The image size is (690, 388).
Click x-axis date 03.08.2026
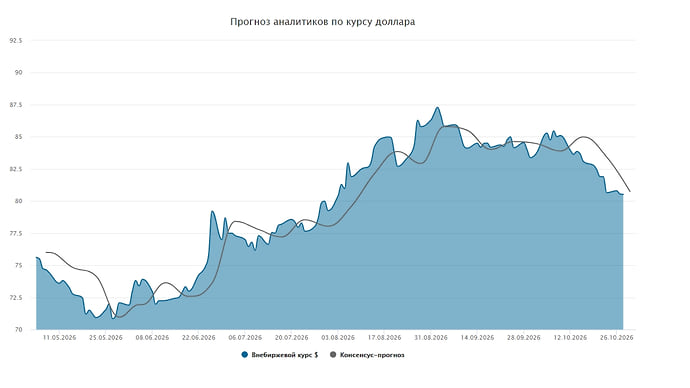tap(338, 338)
